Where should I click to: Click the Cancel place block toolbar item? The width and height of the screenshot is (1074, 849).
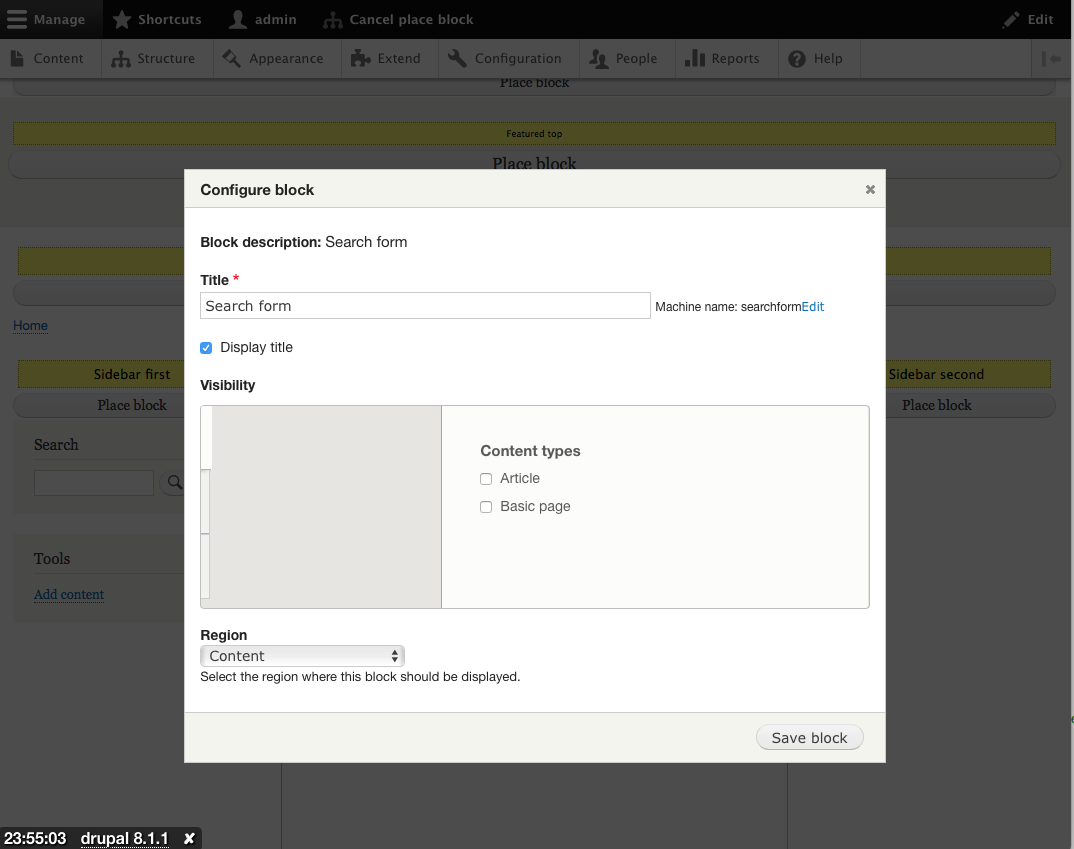398,19
